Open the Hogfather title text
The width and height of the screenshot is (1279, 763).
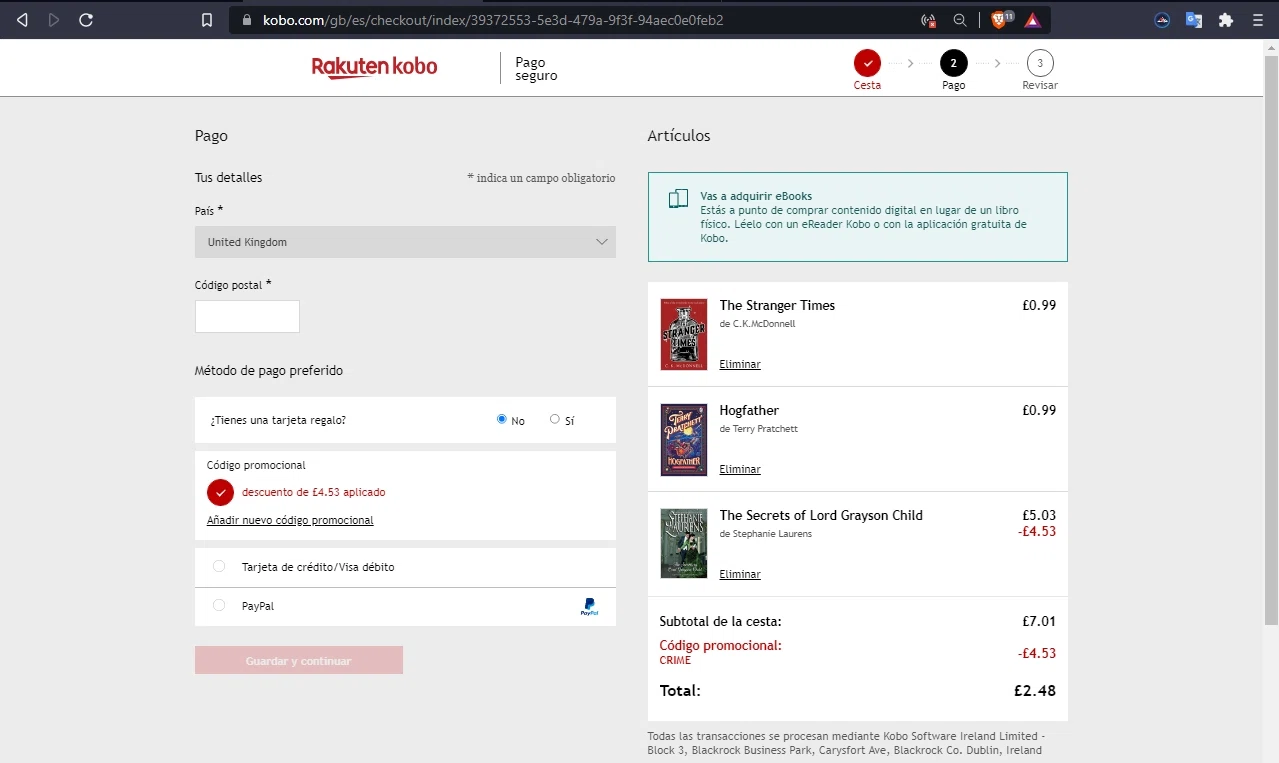point(749,410)
